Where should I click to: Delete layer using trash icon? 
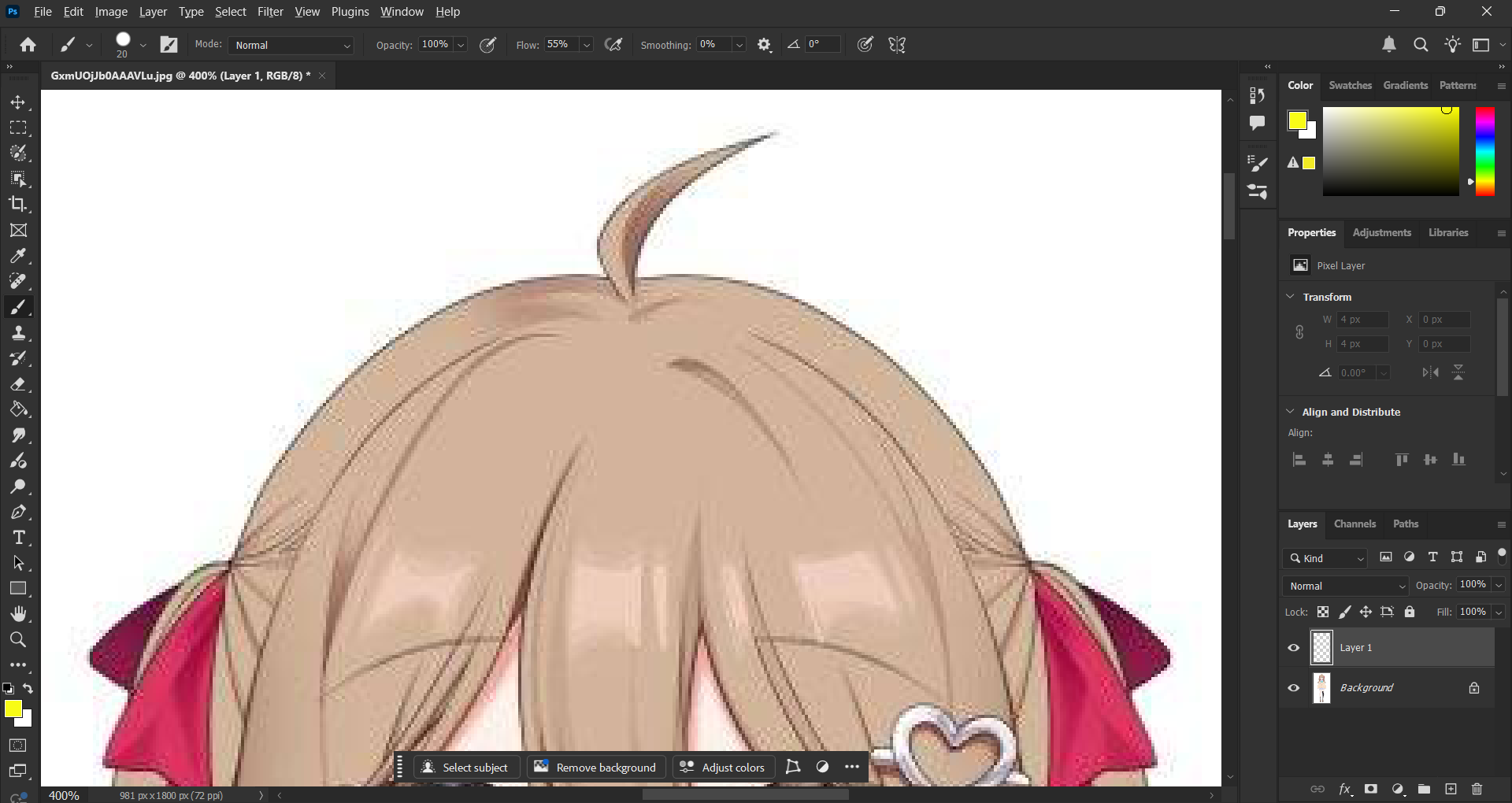pyautogui.click(x=1477, y=789)
